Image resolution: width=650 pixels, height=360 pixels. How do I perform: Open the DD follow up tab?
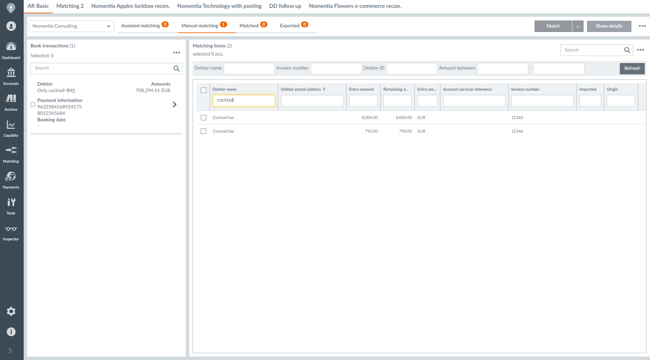pos(285,6)
